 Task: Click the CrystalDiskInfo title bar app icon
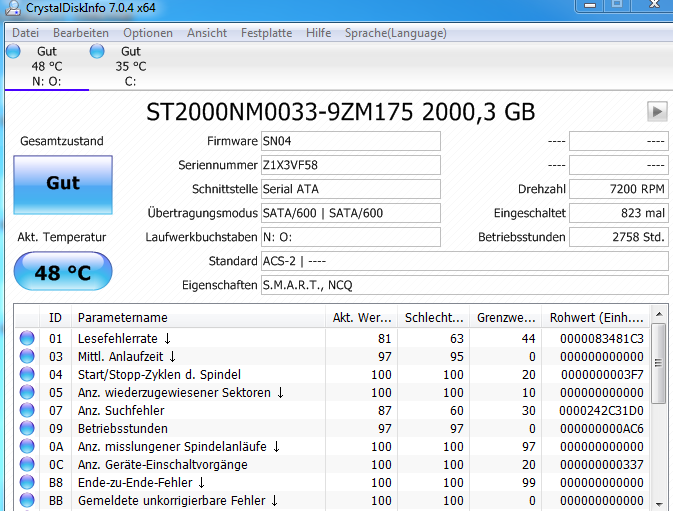pyautogui.click(x=12, y=7)
